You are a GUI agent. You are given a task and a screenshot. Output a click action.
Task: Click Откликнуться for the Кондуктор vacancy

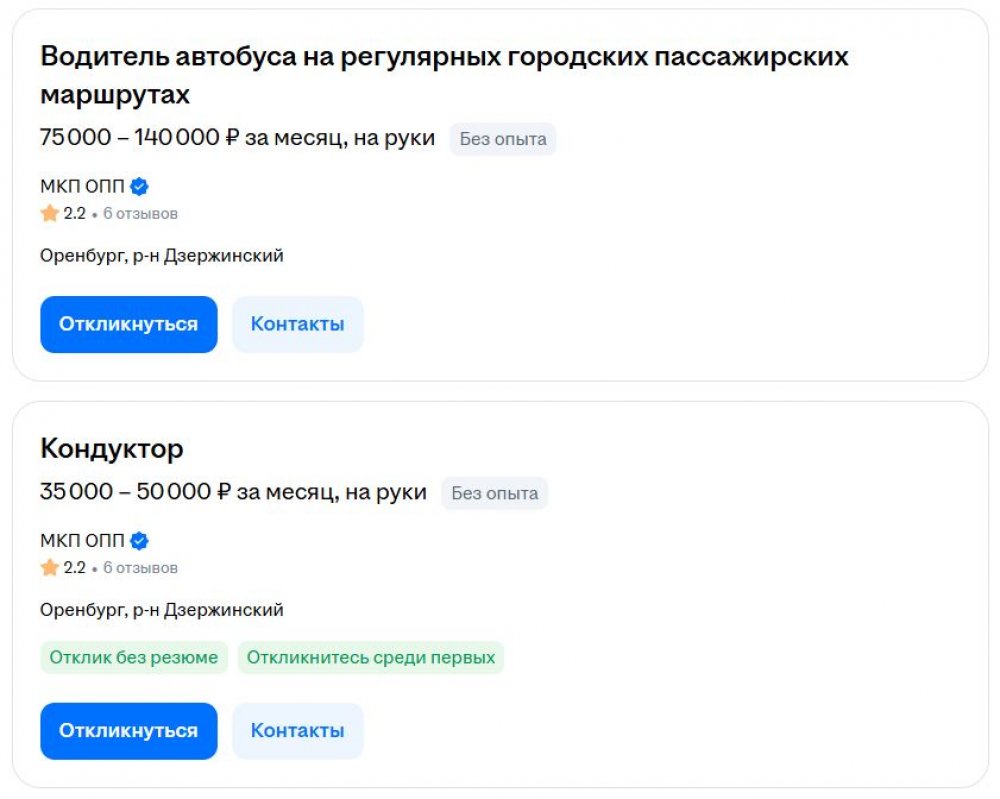(129, 731)
